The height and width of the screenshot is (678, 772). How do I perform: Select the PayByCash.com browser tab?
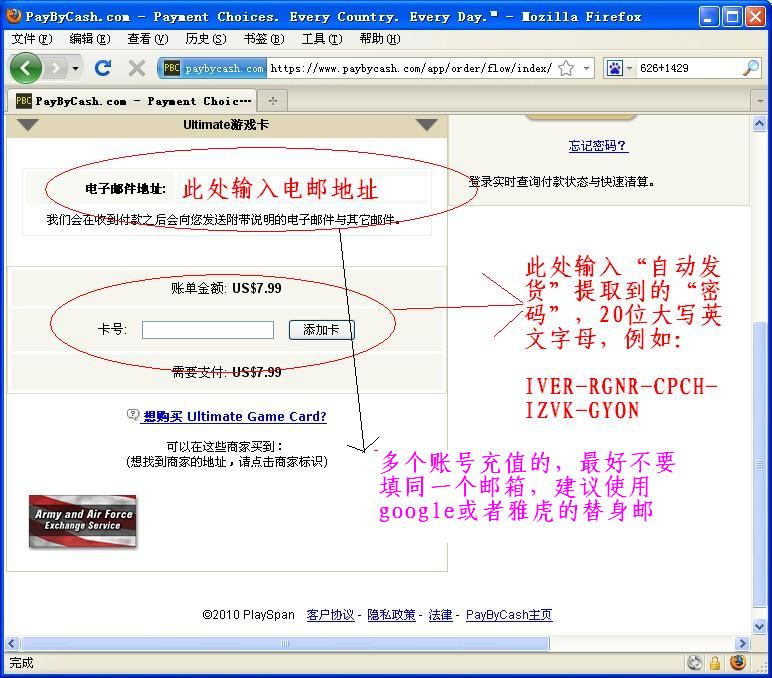132,101
